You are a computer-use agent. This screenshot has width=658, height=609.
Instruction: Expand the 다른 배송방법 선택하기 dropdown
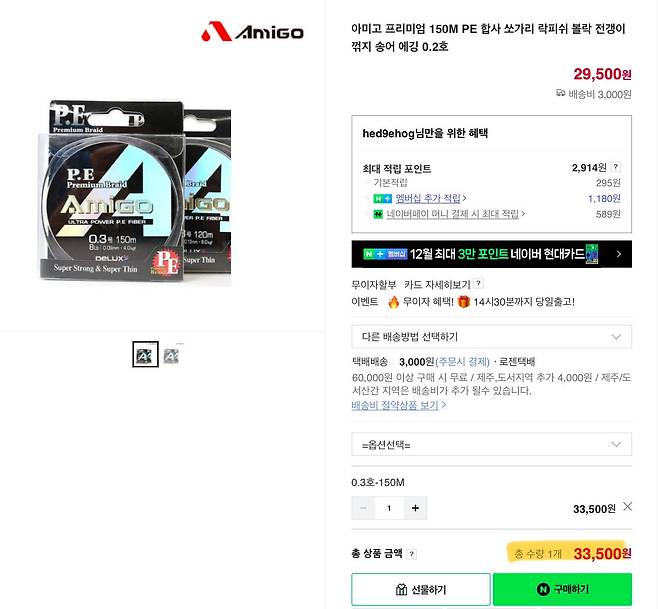pos(491,337)
